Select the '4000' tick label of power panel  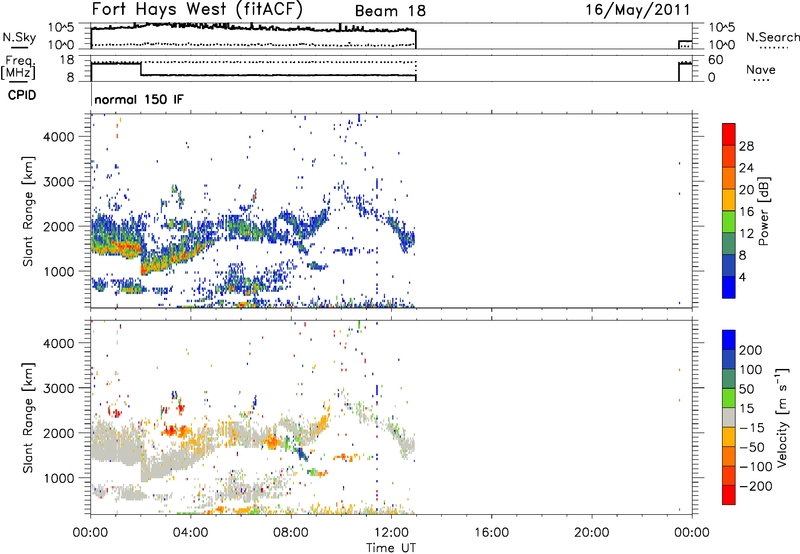[58, 137]
